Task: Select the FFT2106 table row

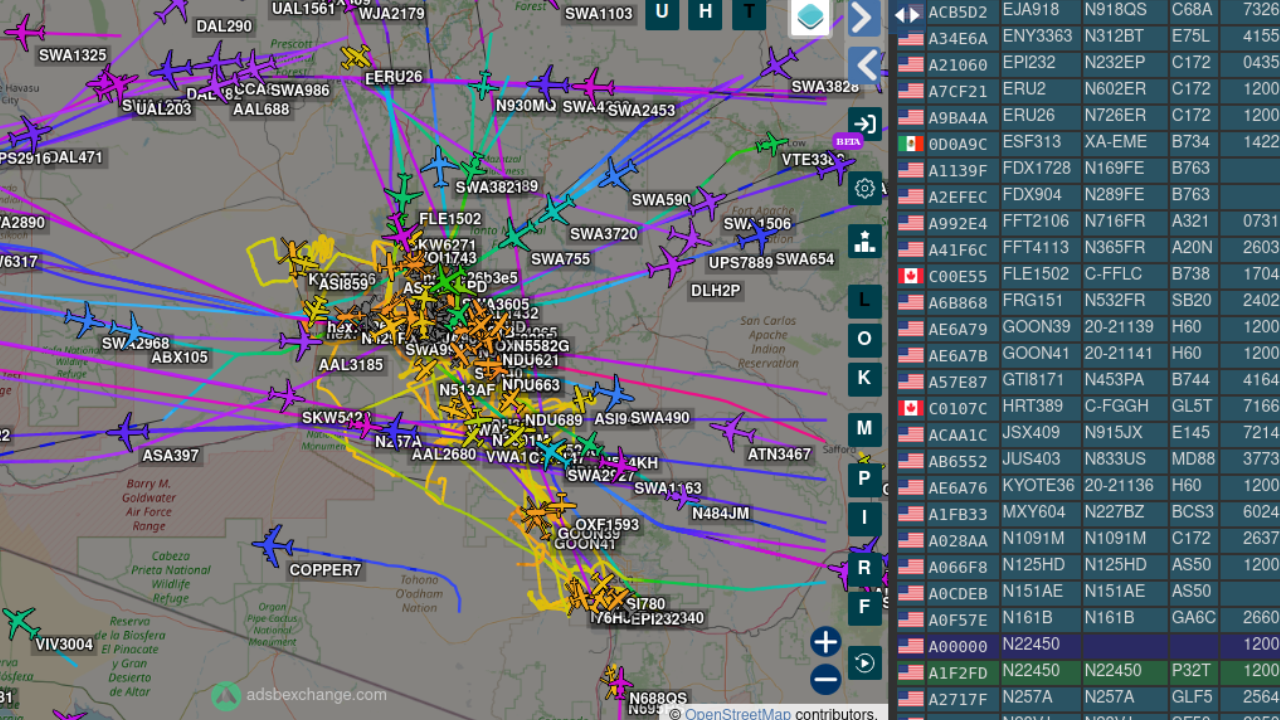Action: 1088,223
